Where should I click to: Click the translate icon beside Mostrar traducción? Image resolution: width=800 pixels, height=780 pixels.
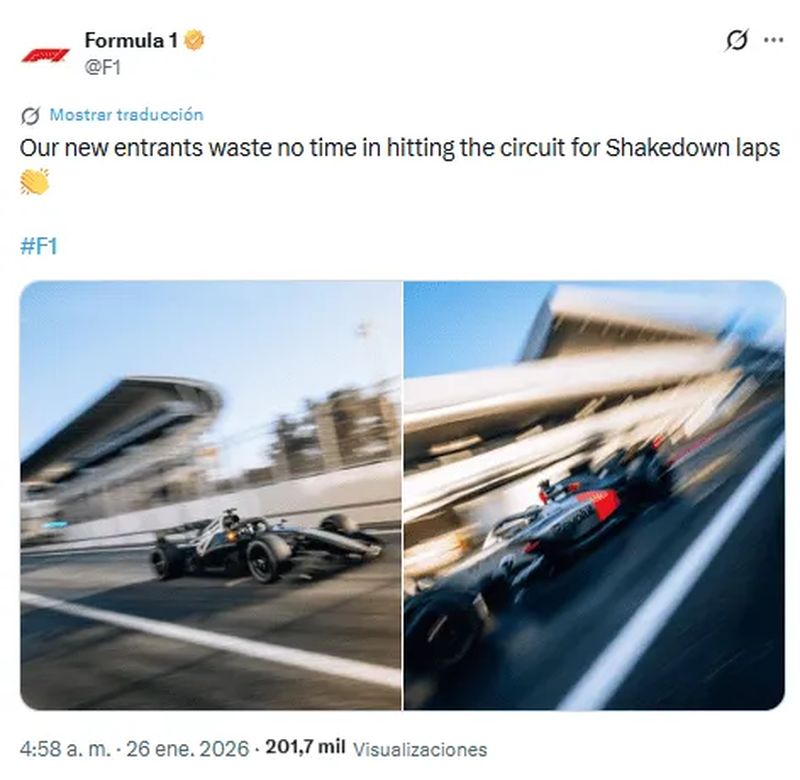30,116
